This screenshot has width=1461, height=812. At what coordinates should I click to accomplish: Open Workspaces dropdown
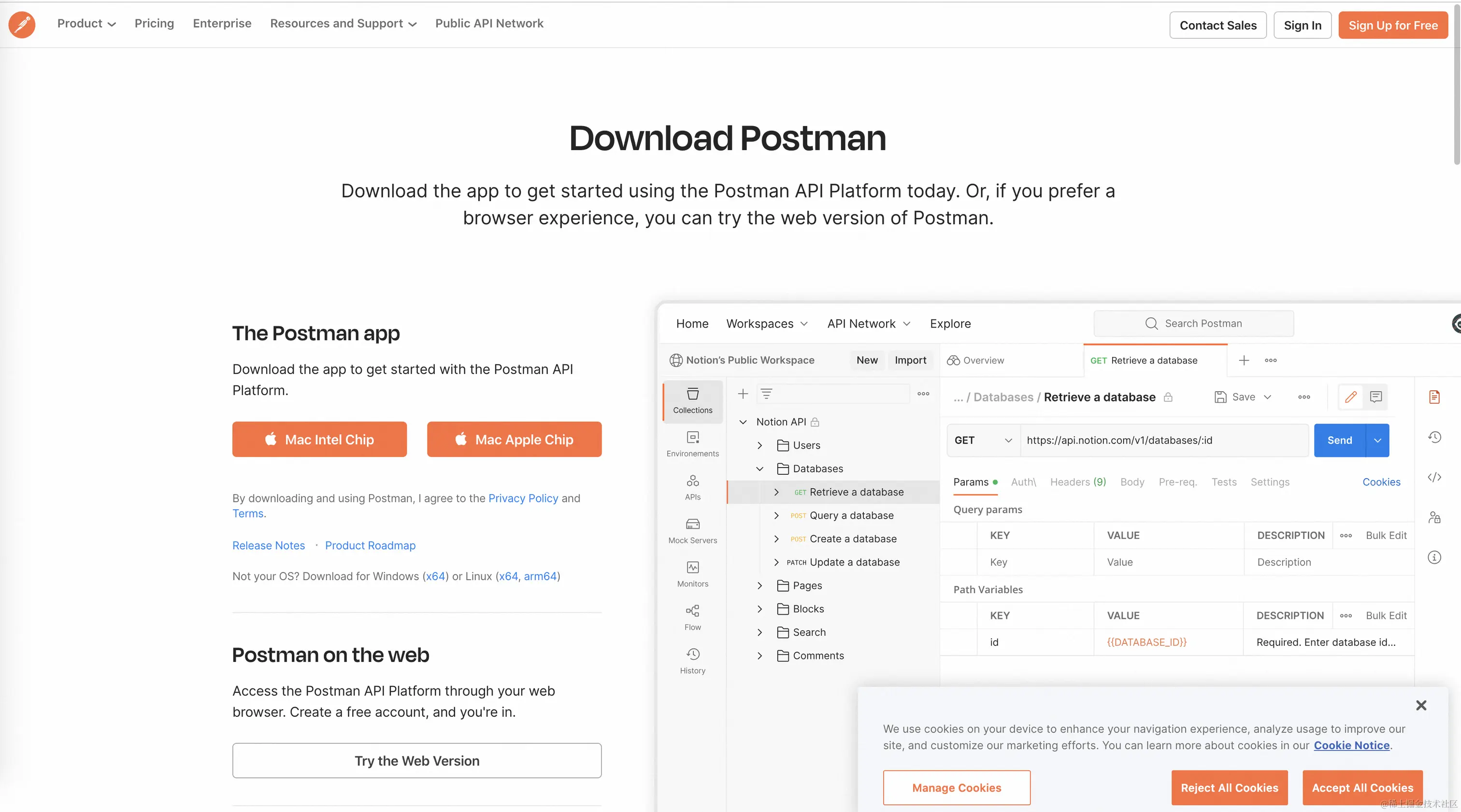(x=767, y=323)
